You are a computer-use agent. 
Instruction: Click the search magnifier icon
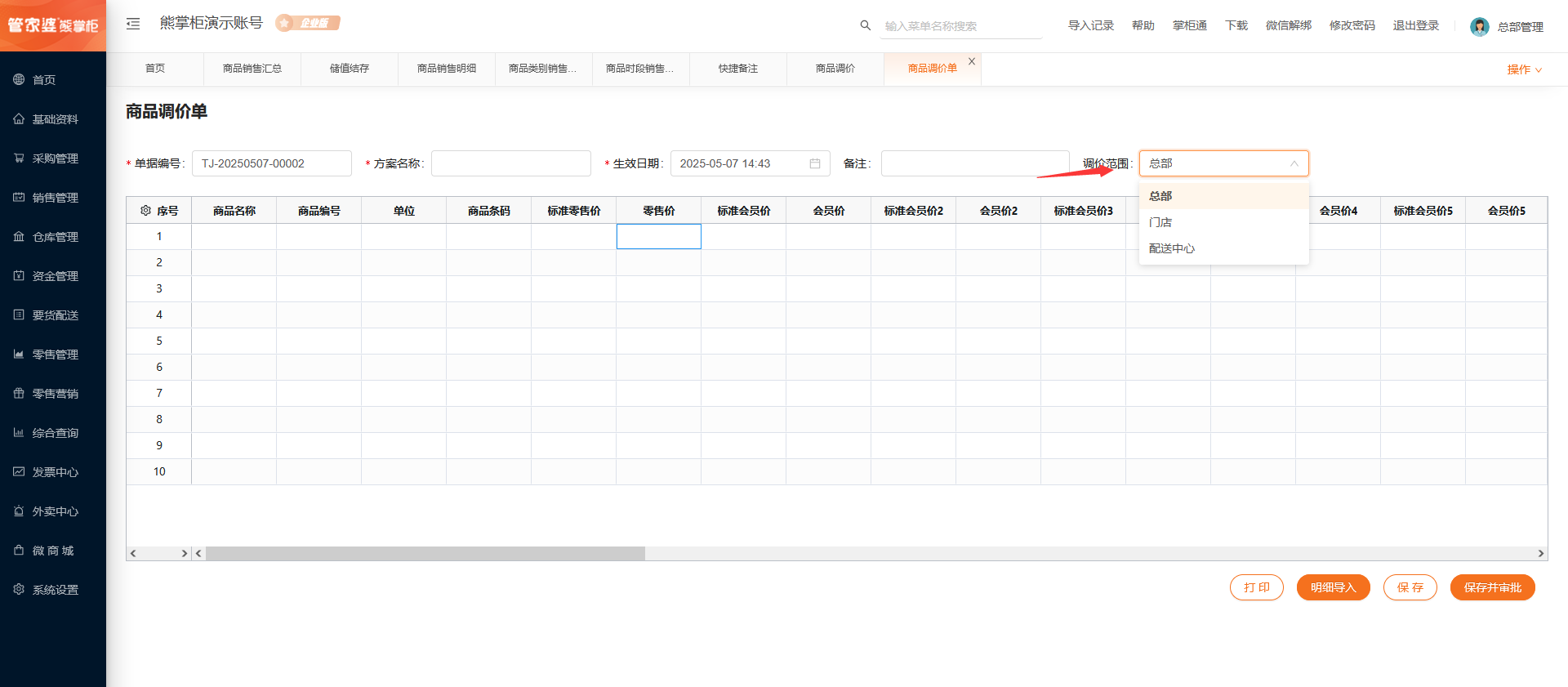pyautogui.click(x=866, y=25)
